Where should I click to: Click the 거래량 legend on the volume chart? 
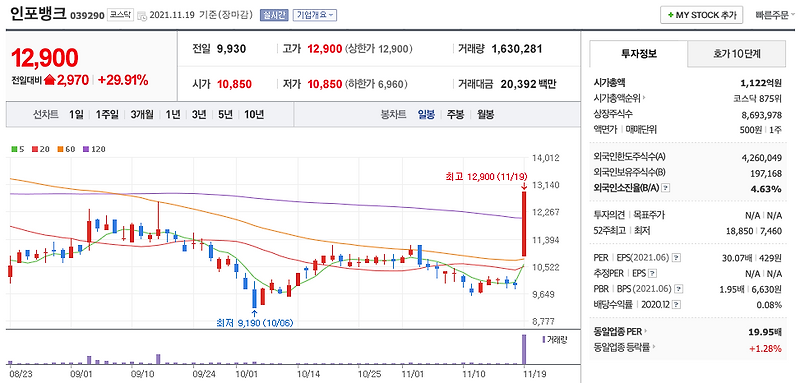[554, 339]
